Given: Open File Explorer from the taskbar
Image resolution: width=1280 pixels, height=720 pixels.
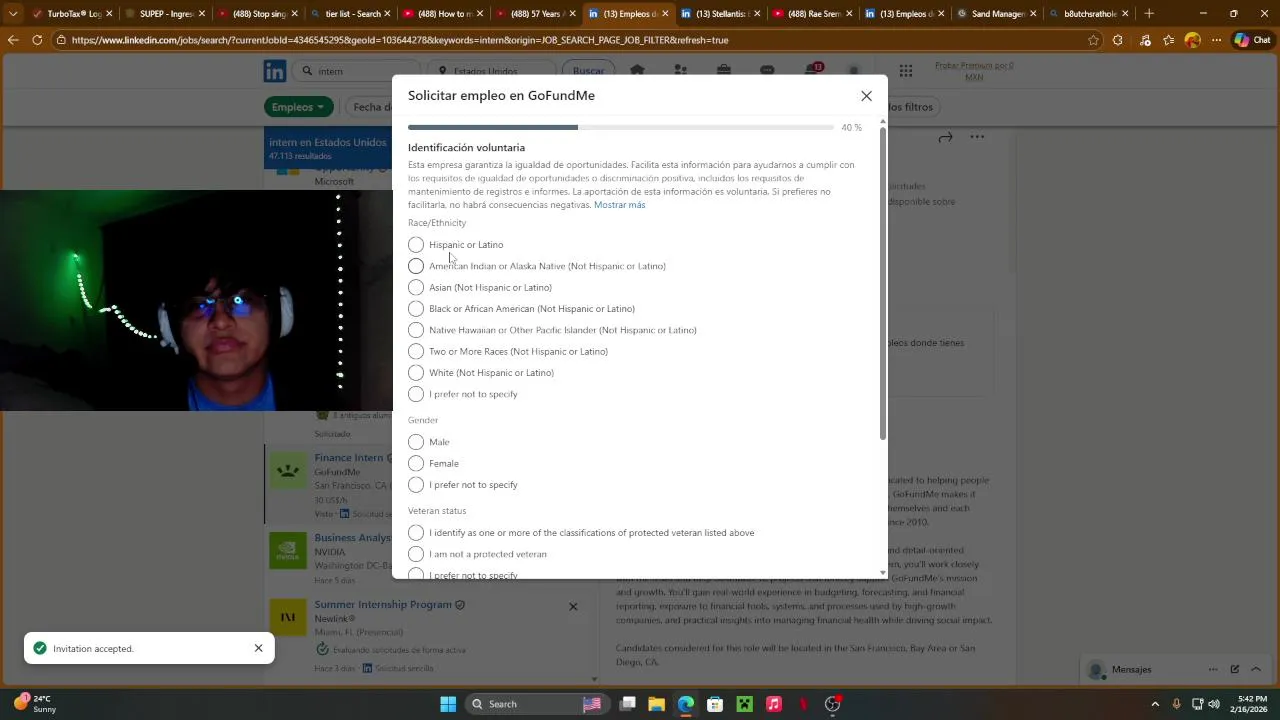Looking at the screenshot, I should click(657, 704).
